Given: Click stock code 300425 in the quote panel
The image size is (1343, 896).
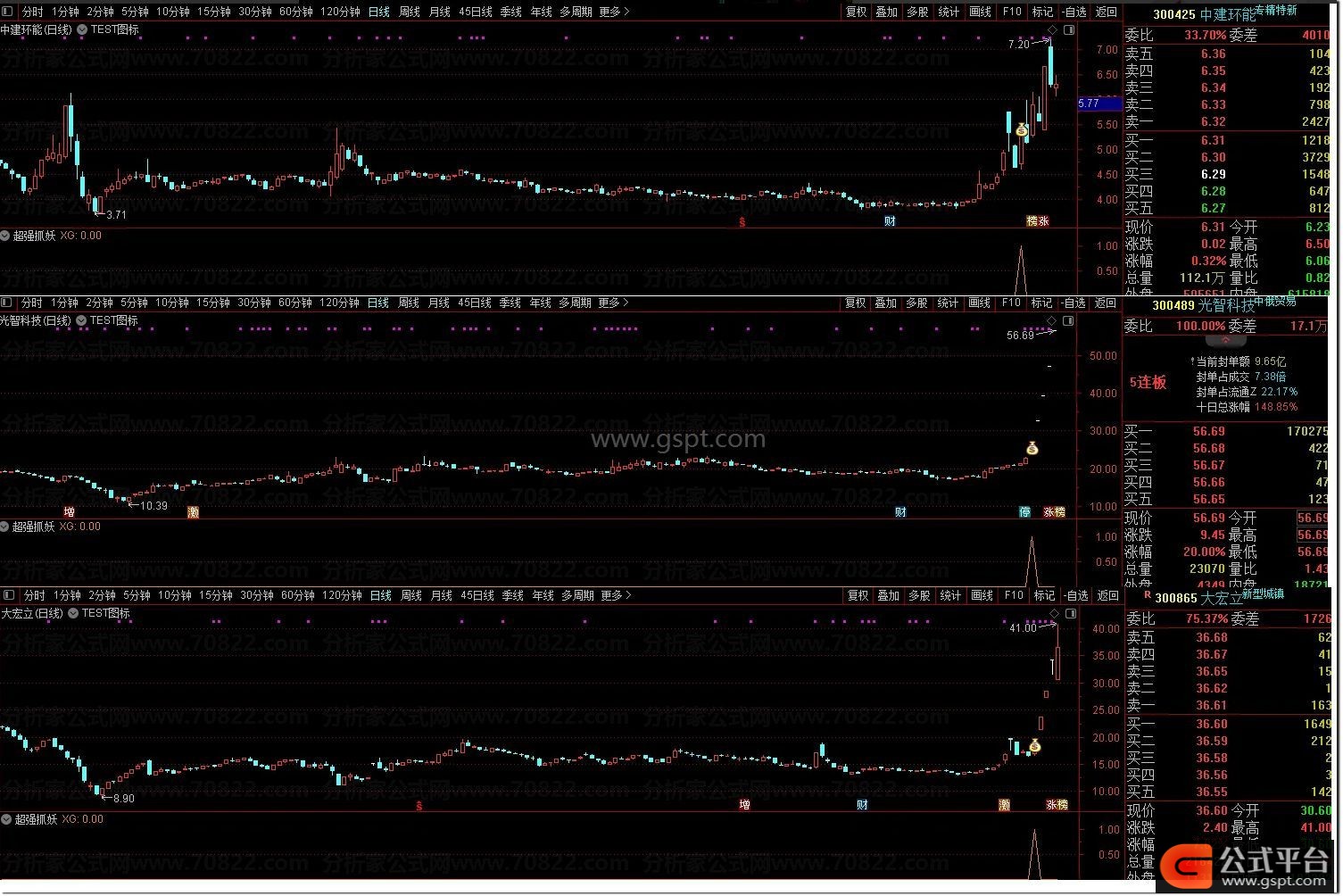Looking at the screenshot, I should (1173, 14).
